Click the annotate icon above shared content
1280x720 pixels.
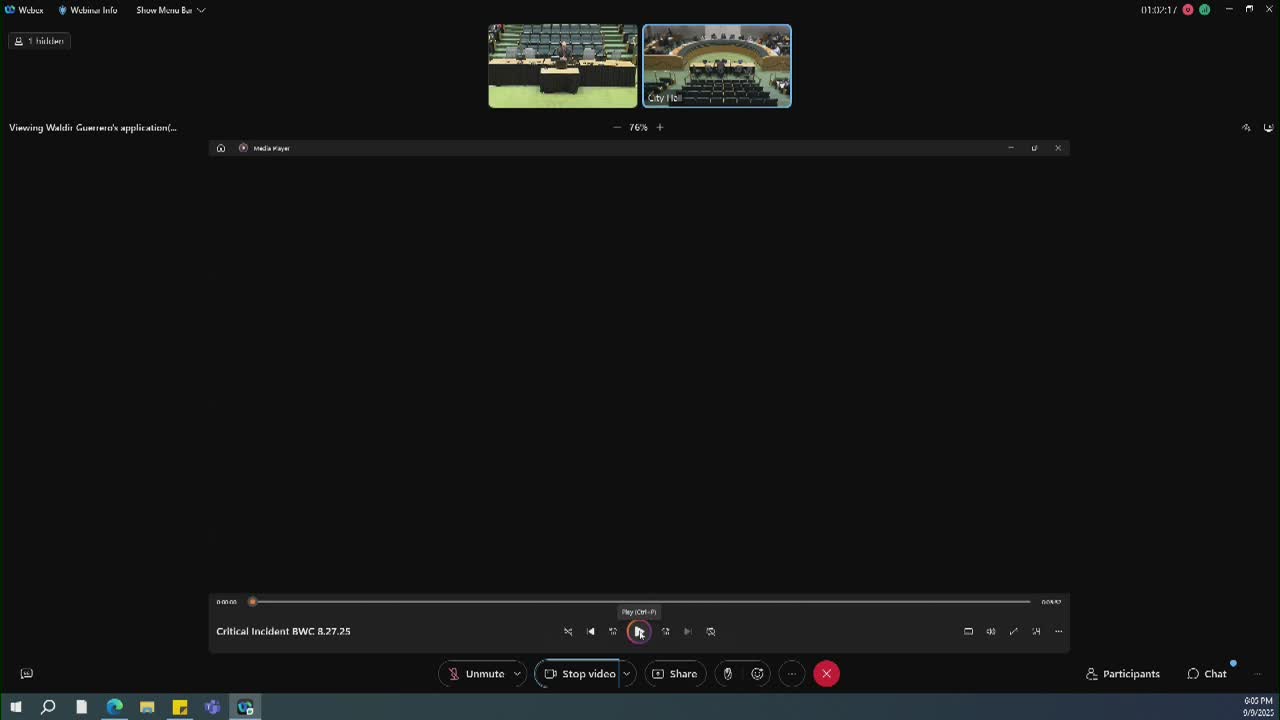click(1246, 128)
